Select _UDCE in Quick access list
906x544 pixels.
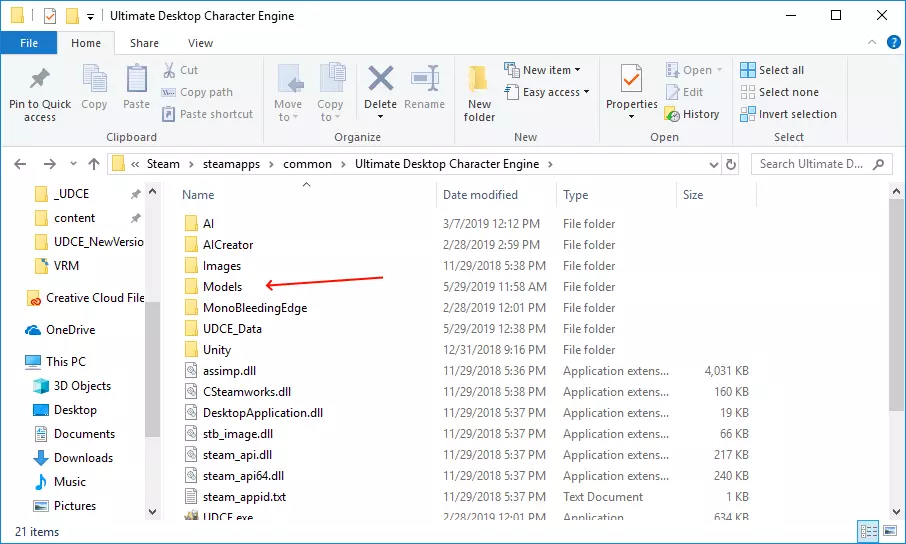[71, 194]
